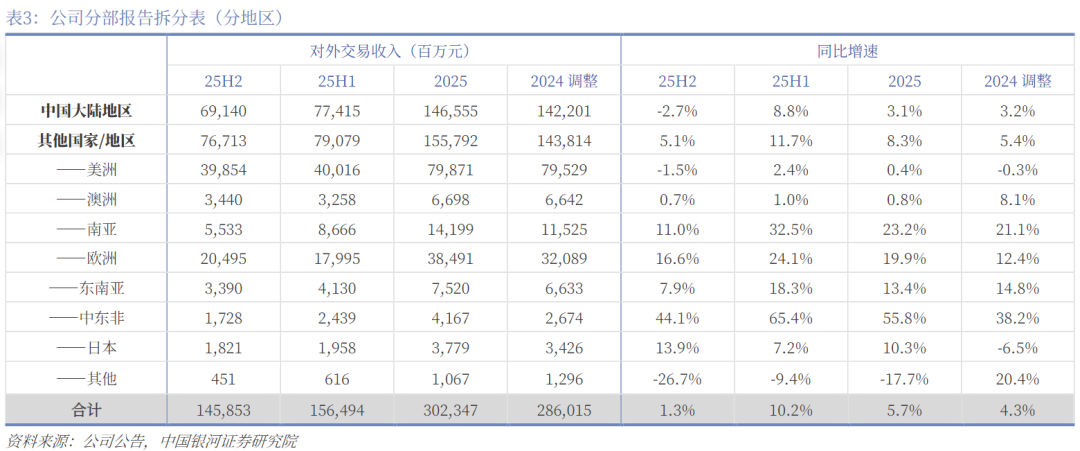1080x451 pixels.
Task: Select the 55.8% growth cell for 中东非
Action: click(x=904, y=319)
